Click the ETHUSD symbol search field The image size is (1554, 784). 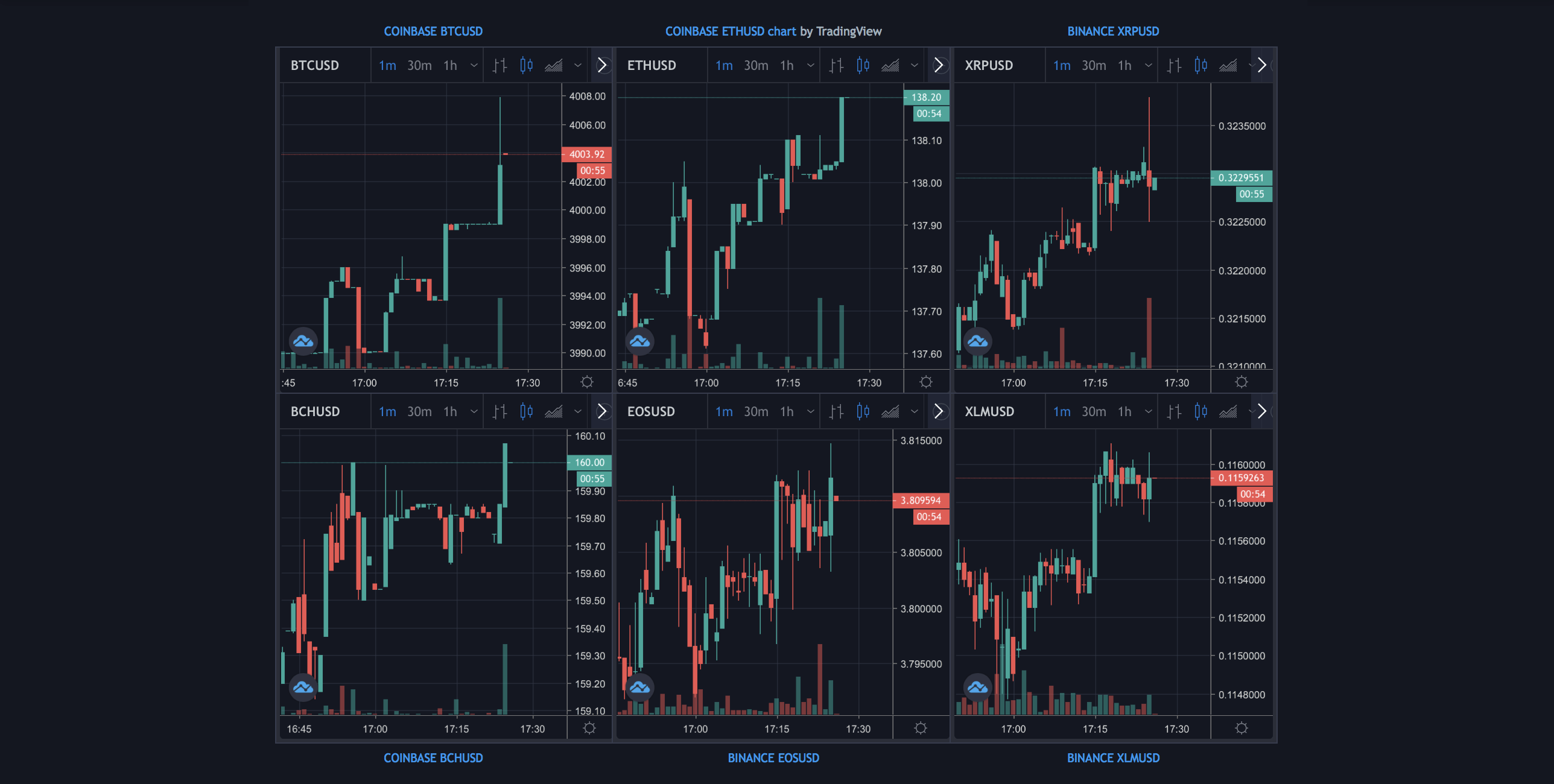tap(662, 65)
